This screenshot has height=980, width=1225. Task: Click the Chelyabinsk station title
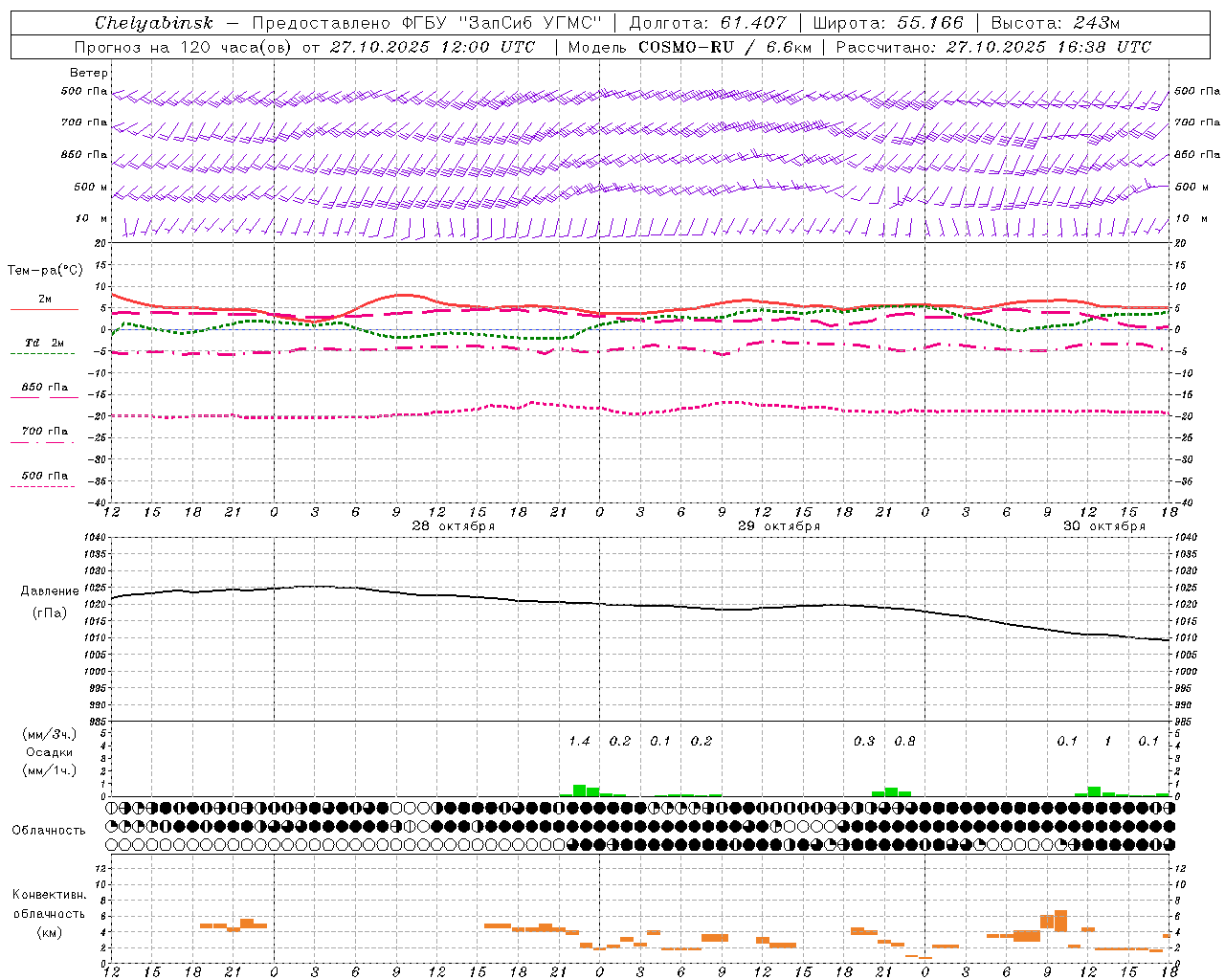(153, 23)
